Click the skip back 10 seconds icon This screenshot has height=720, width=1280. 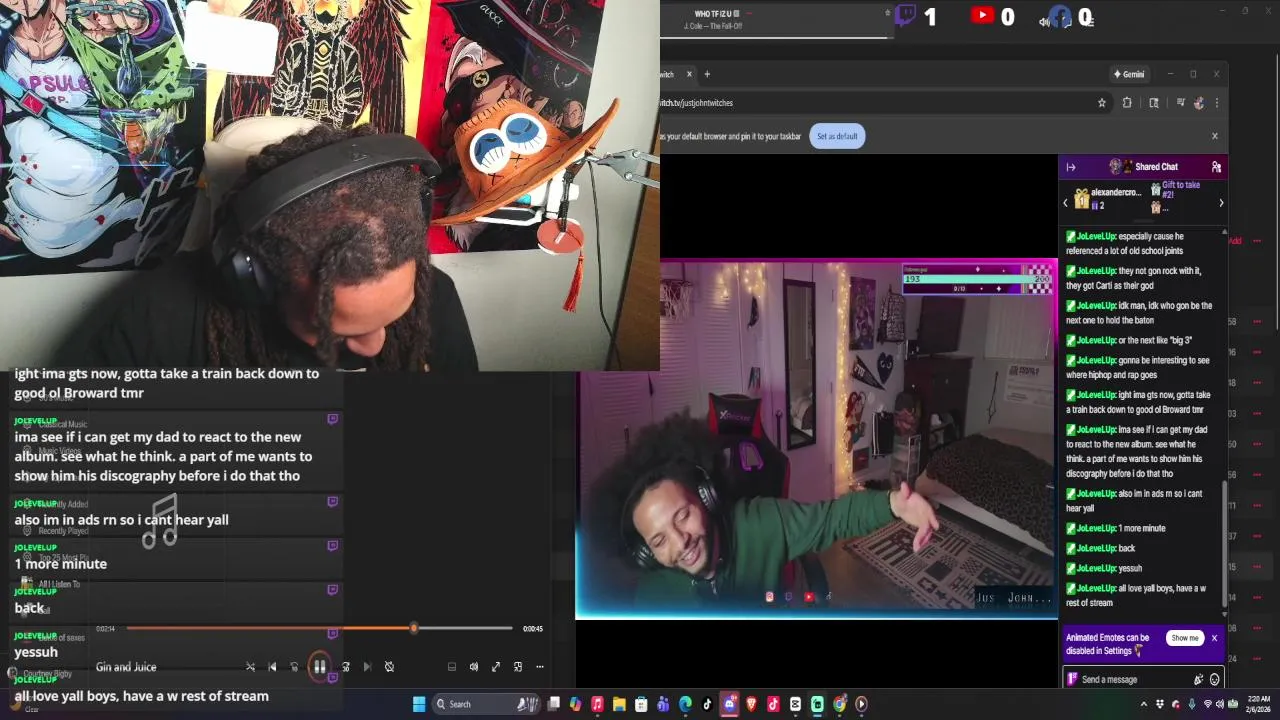coord(294,667)
